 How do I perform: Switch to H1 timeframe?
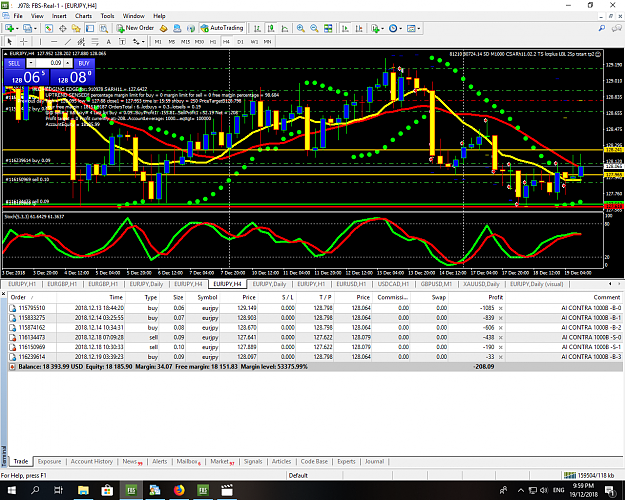pyautogui.click(x=213, y=41)
